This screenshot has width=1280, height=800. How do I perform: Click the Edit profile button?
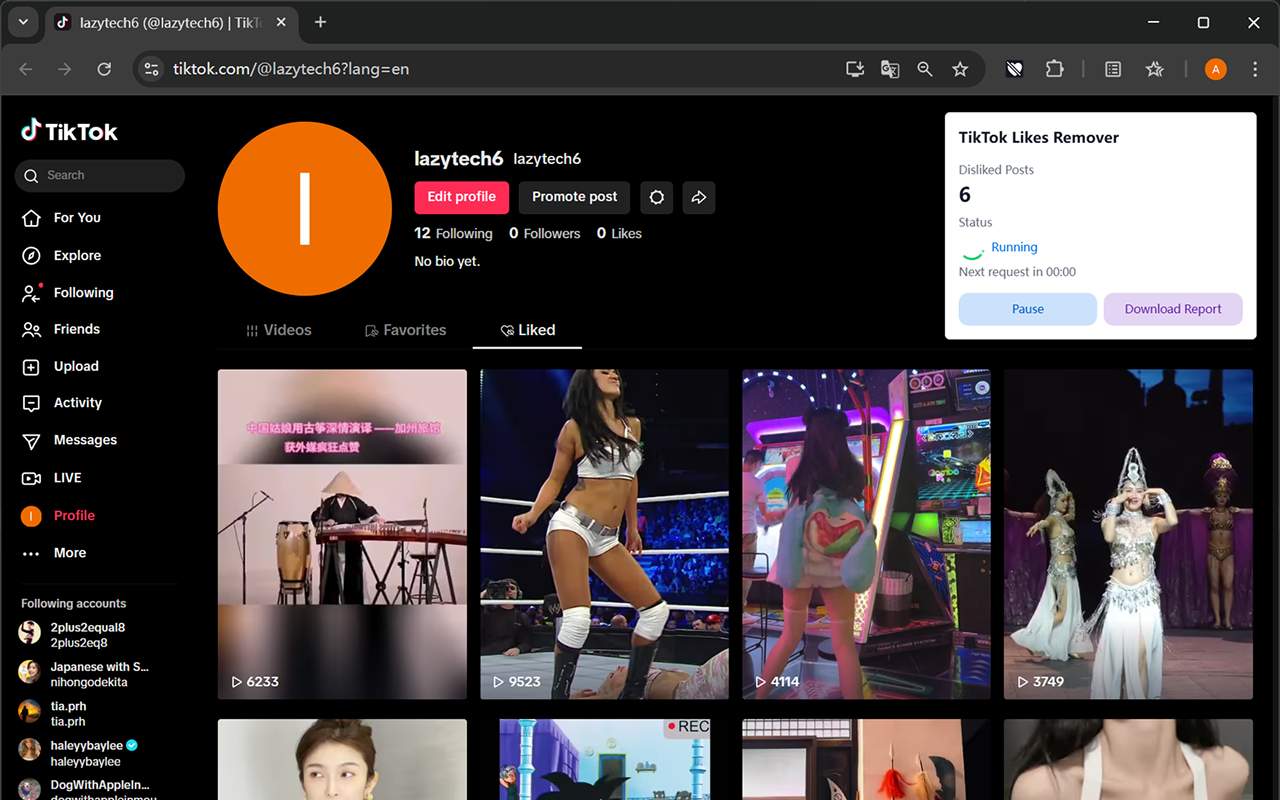462,197
